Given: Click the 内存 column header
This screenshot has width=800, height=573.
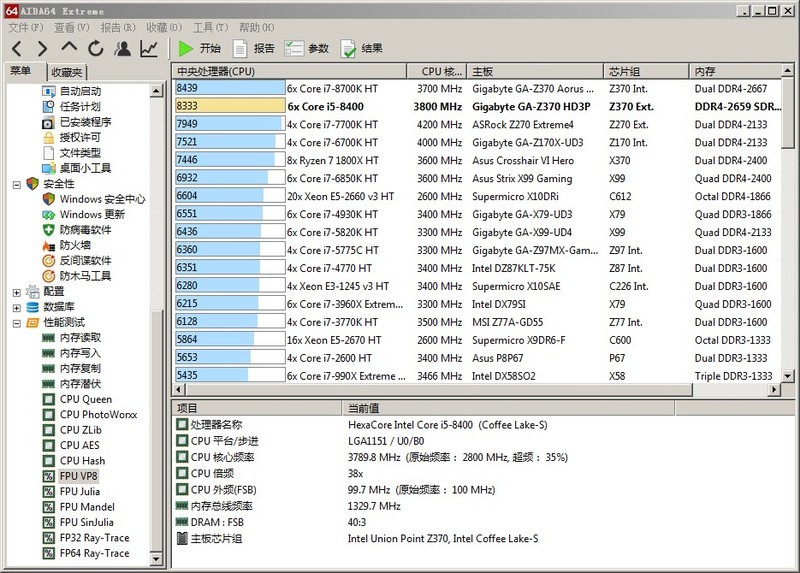Looking at the screenshot, I should (735, 71).
